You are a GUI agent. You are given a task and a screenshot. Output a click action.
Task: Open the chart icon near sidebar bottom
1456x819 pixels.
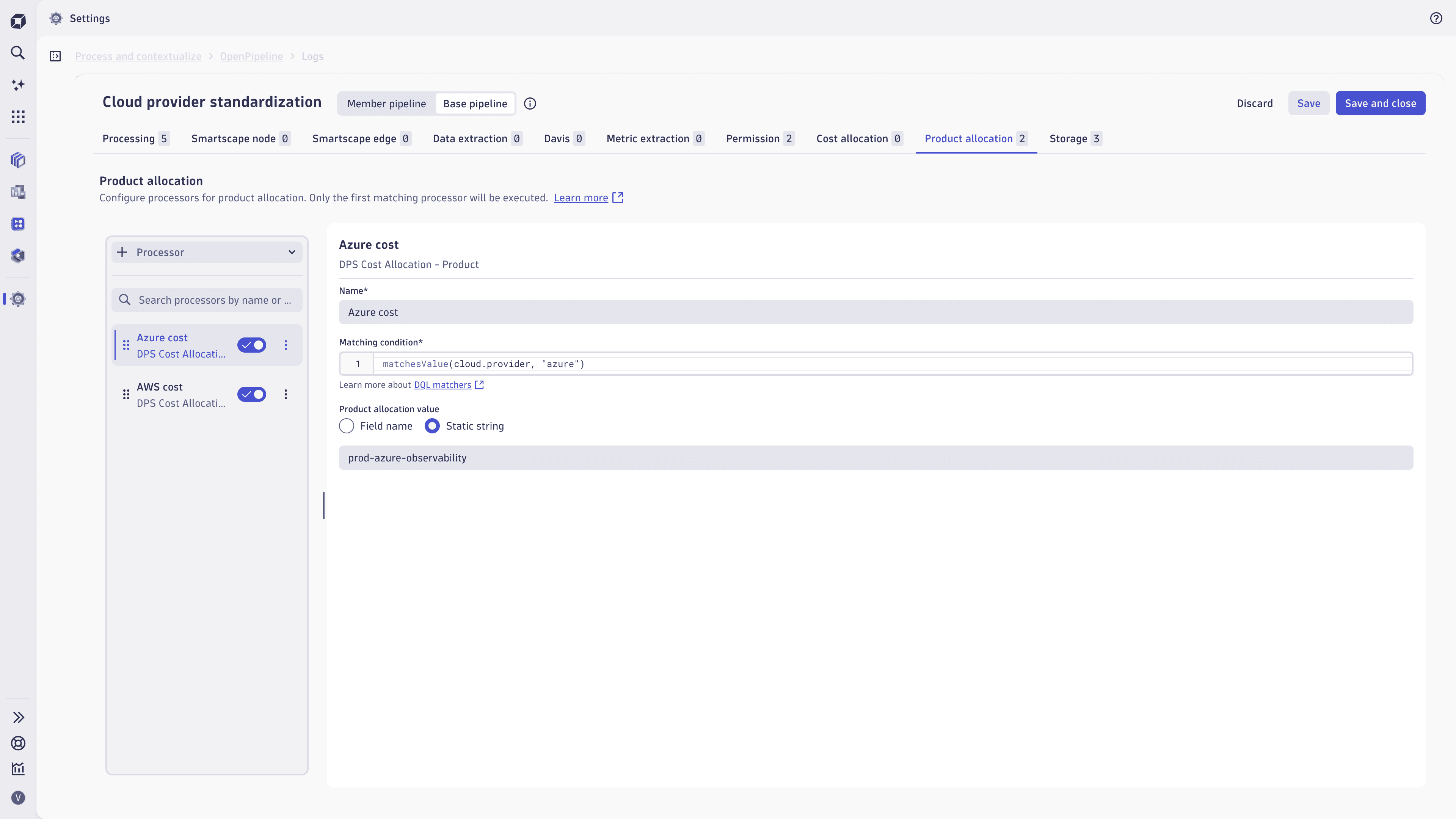point(18,769)
